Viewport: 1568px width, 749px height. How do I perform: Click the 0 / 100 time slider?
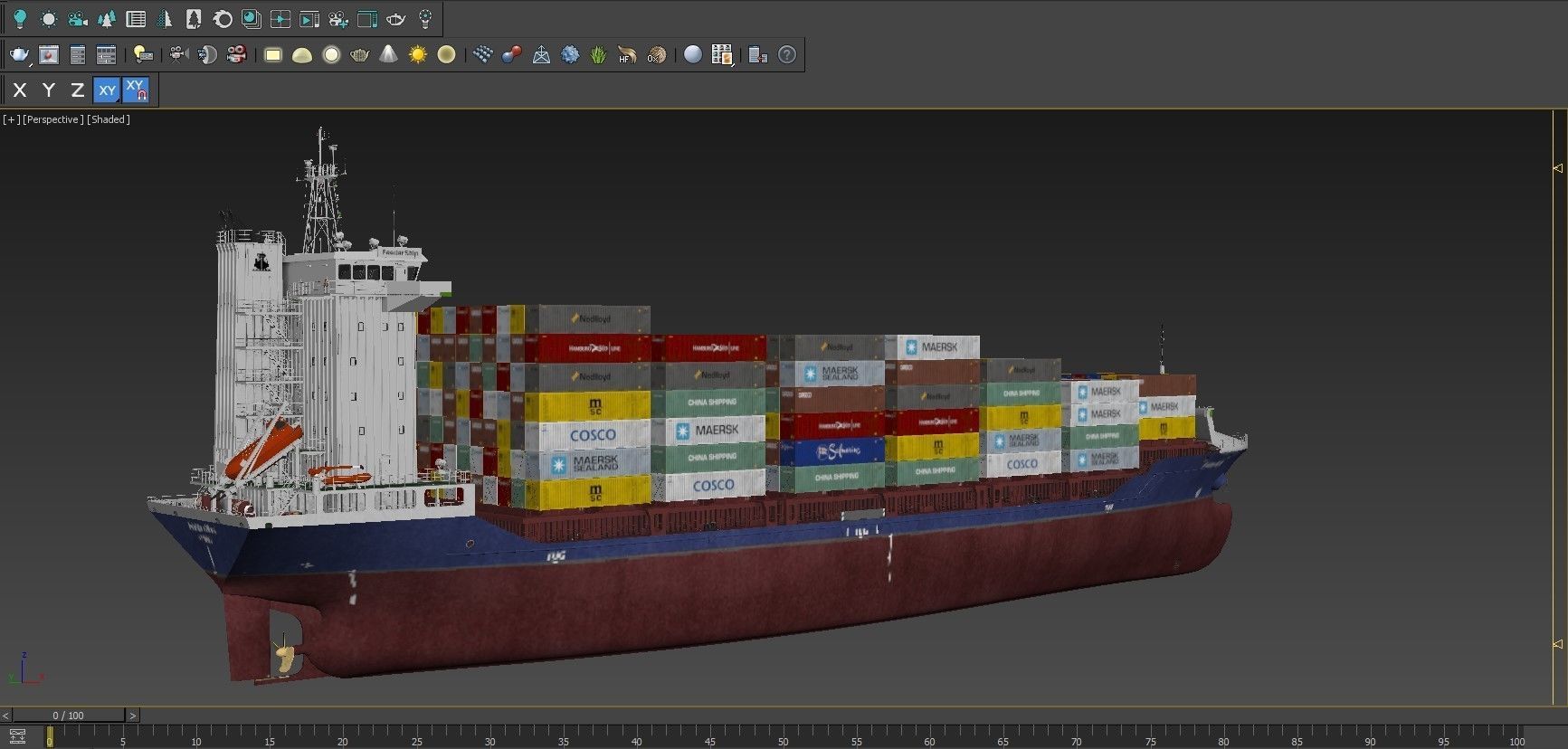[x=69, y=716]
